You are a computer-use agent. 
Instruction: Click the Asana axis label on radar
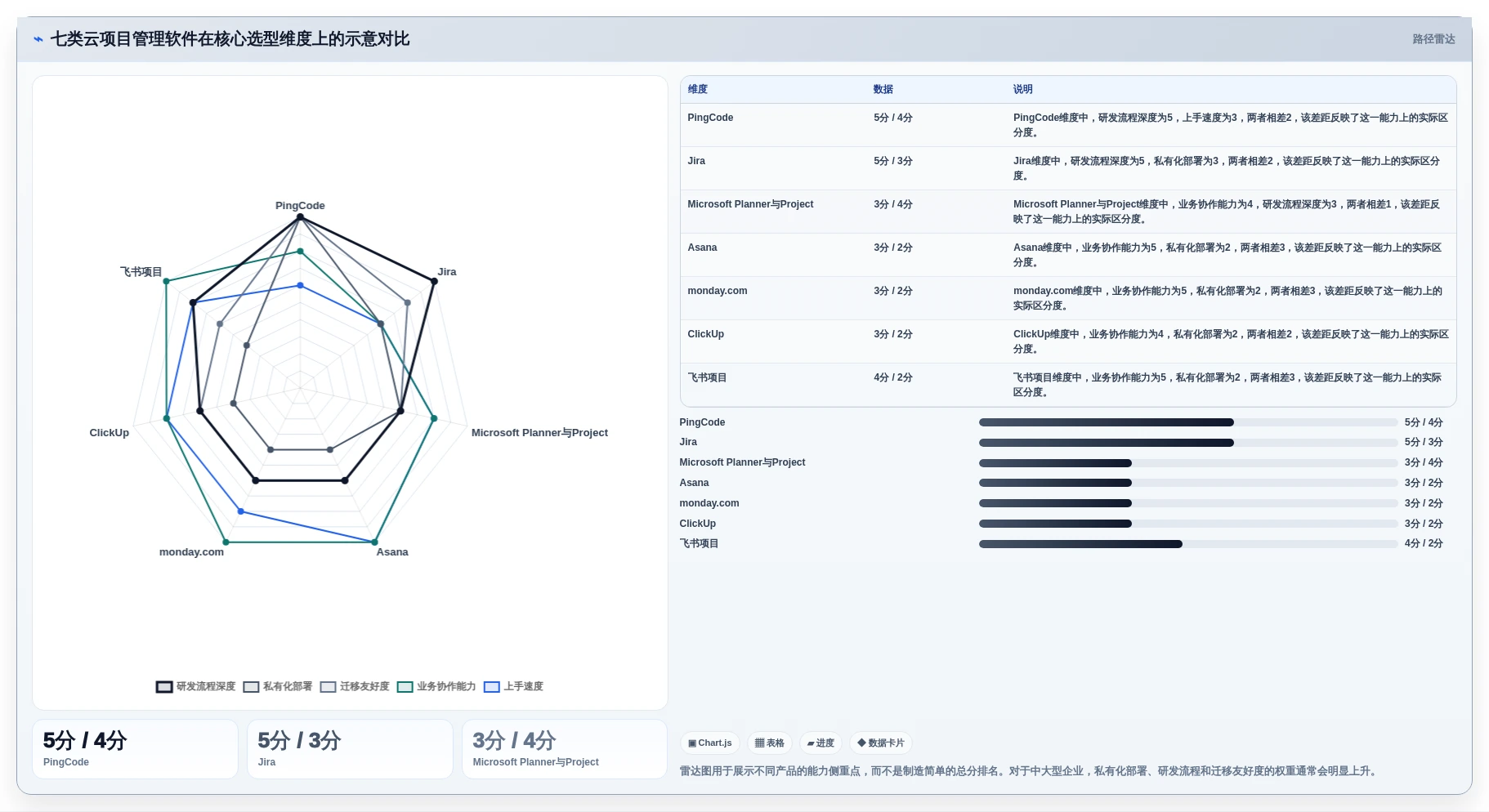(x=392, y=552)
